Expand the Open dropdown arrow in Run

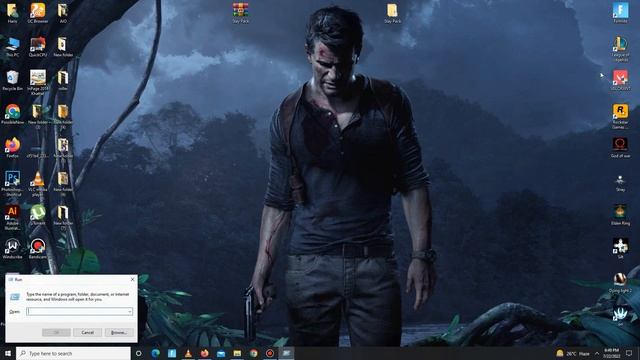click(x=130, y=311)
